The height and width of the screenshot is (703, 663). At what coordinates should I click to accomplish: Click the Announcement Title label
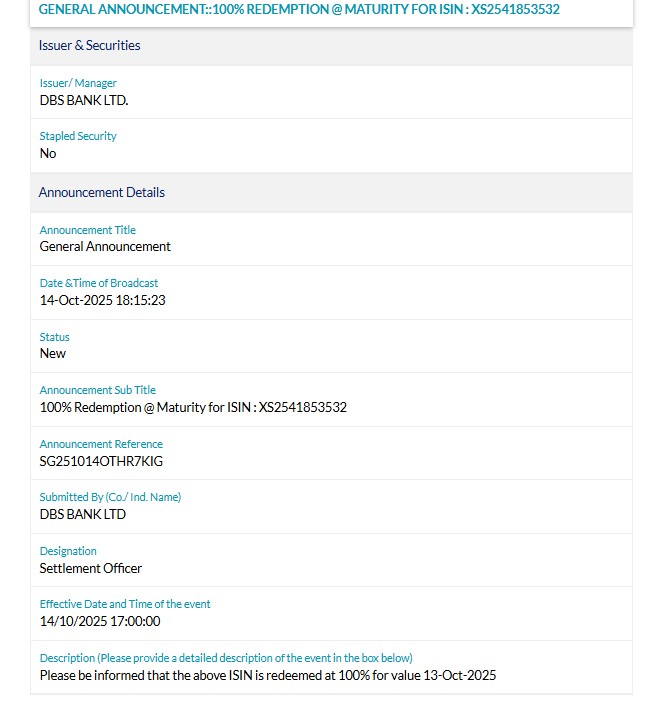tap(87, 230)
